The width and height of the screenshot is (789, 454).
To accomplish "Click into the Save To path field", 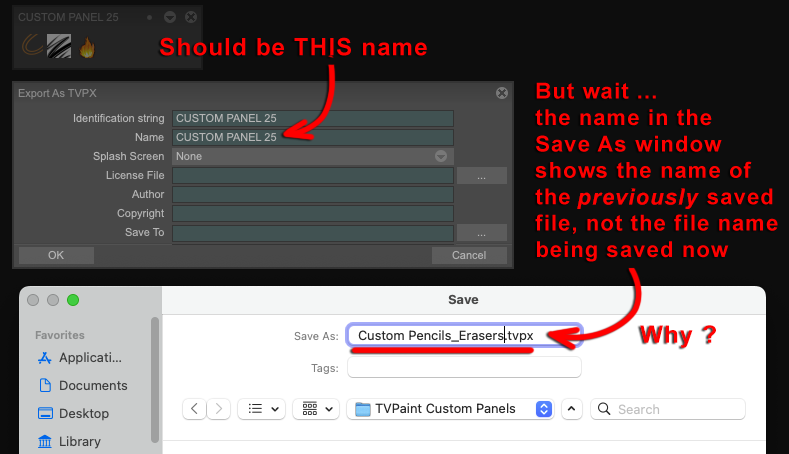I will [x=312, y=233].
